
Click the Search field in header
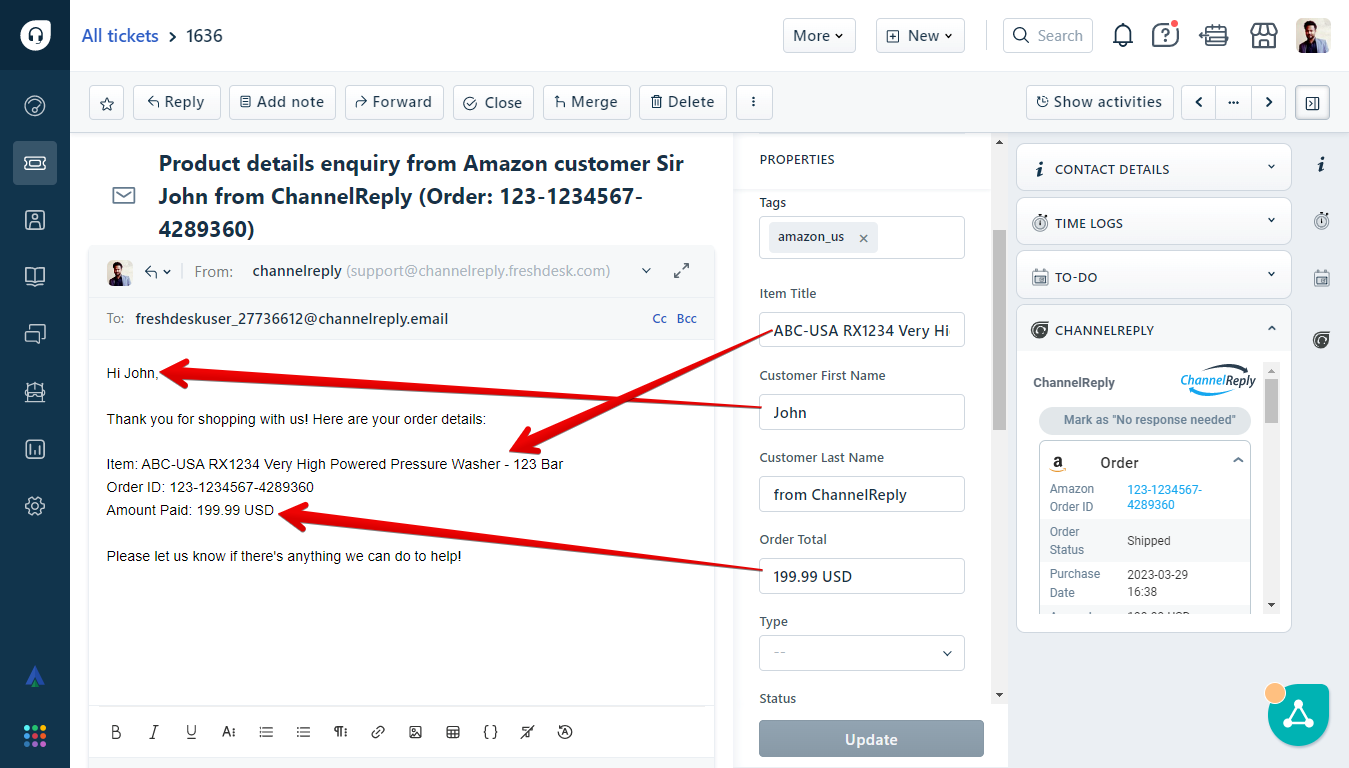point(1048,36)
